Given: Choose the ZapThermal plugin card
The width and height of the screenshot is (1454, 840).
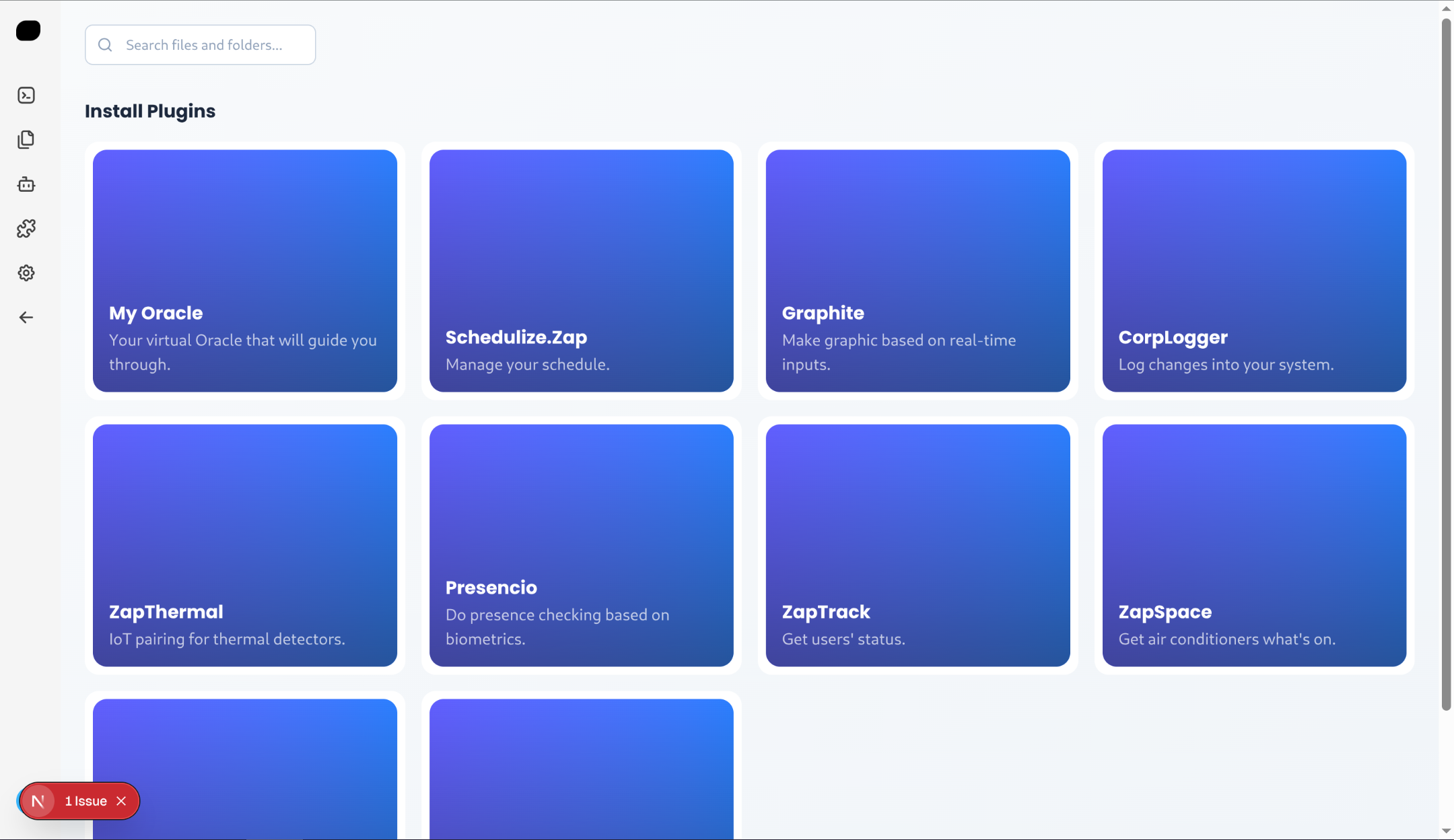Looking at the screenshot, I should (x=245, y=545).
